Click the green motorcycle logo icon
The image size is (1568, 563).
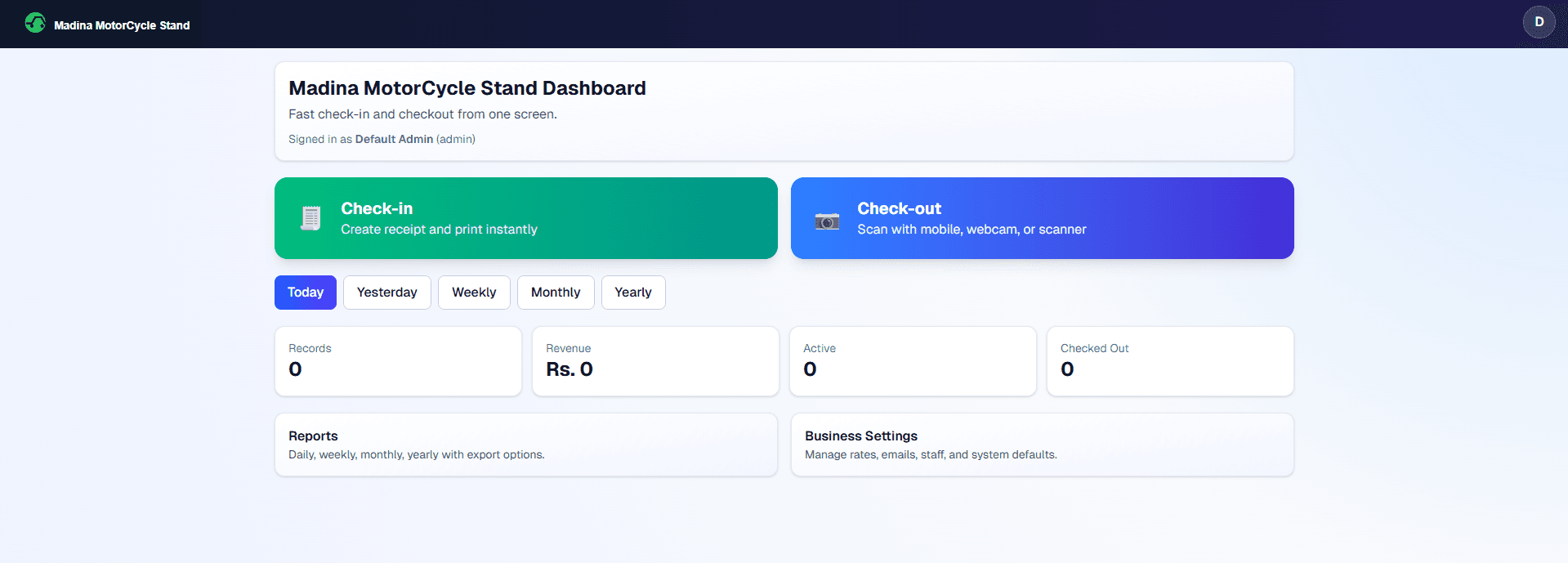[x=35, y=23]
